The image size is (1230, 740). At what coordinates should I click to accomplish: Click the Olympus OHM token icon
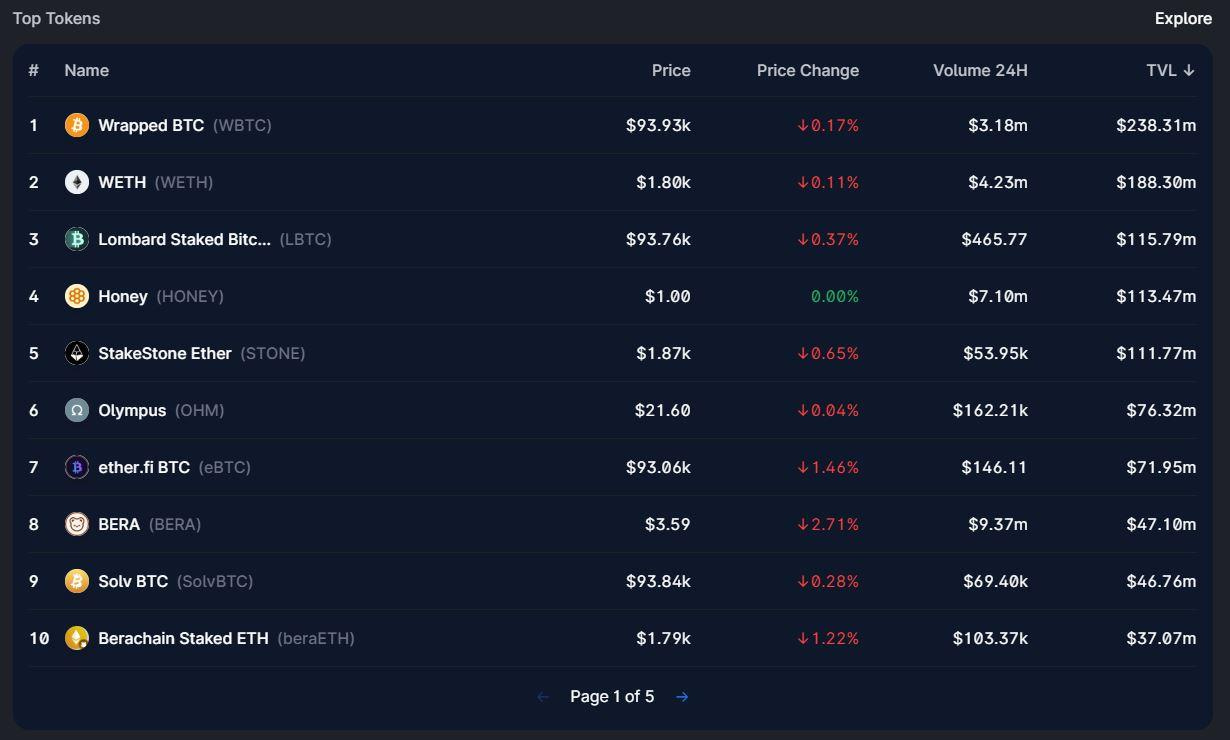click(77, 410)
